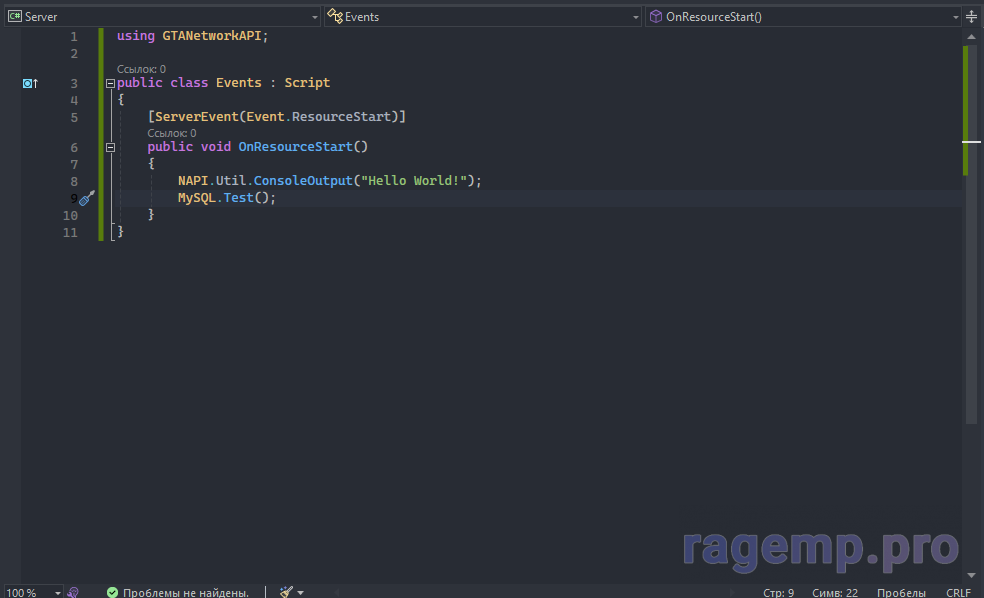Open the Server project dropdown

314,17
